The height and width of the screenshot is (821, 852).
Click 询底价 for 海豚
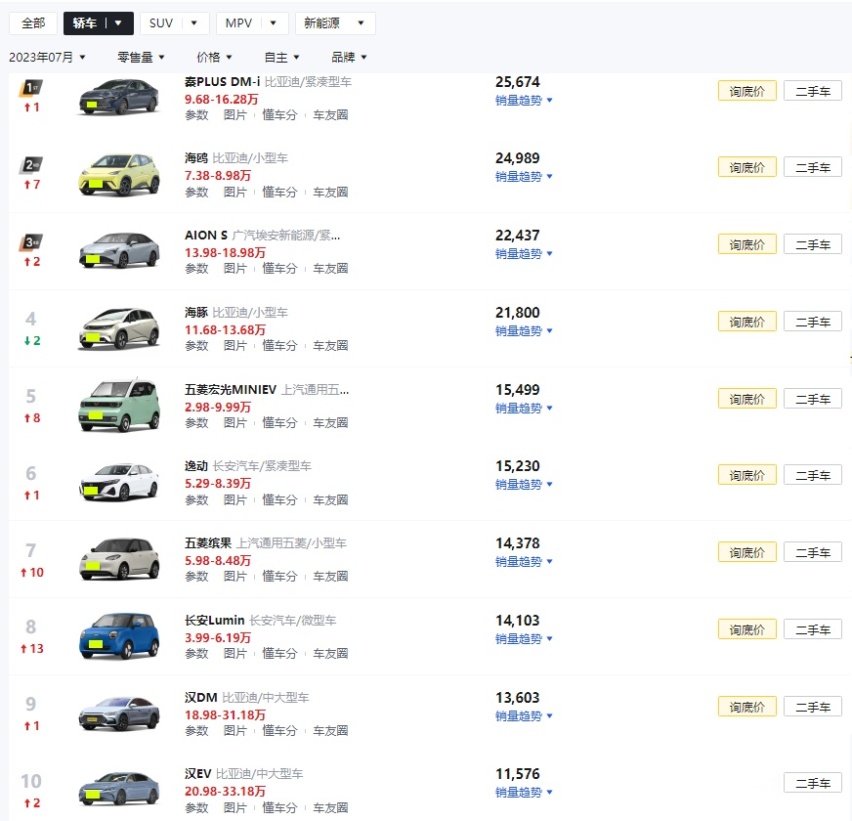[747, 322]
